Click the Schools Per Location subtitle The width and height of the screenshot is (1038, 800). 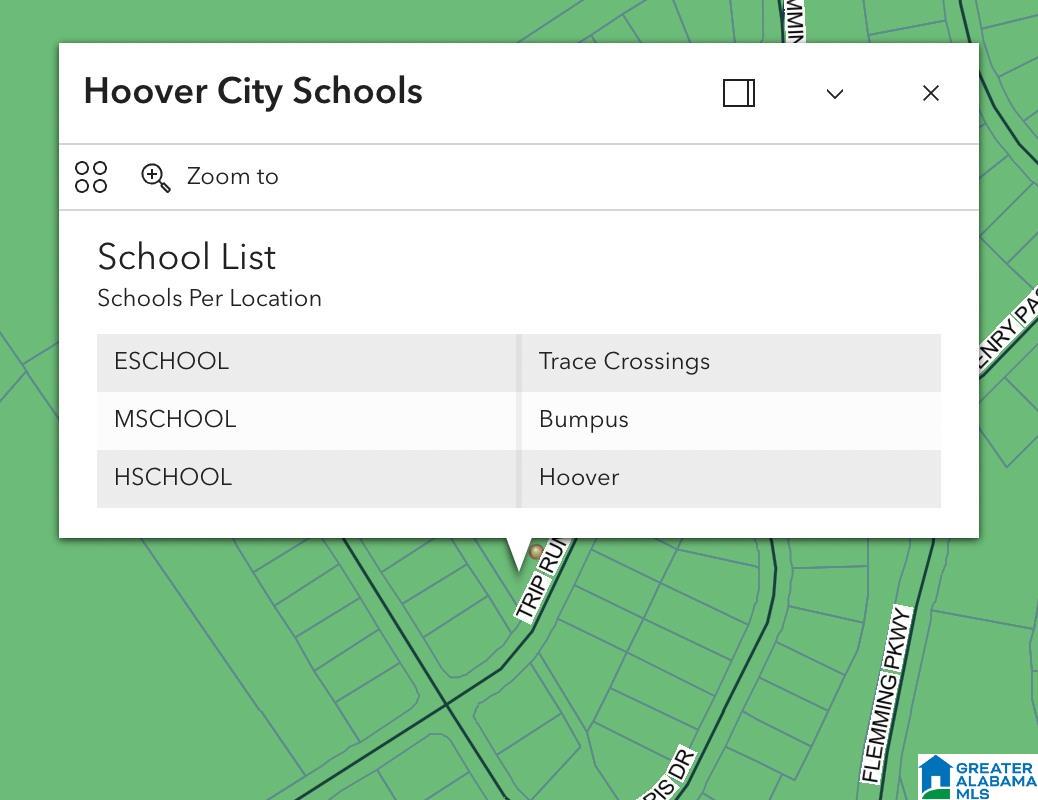[209, 299]
